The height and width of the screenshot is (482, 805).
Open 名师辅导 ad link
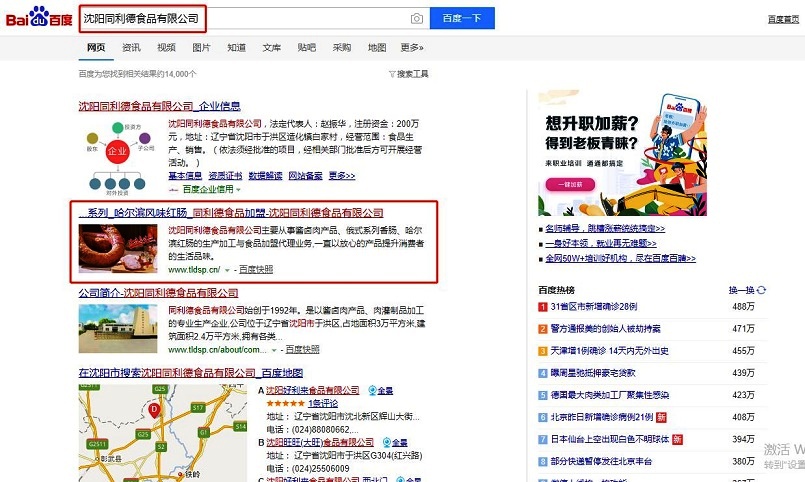(x=605, y=228)
